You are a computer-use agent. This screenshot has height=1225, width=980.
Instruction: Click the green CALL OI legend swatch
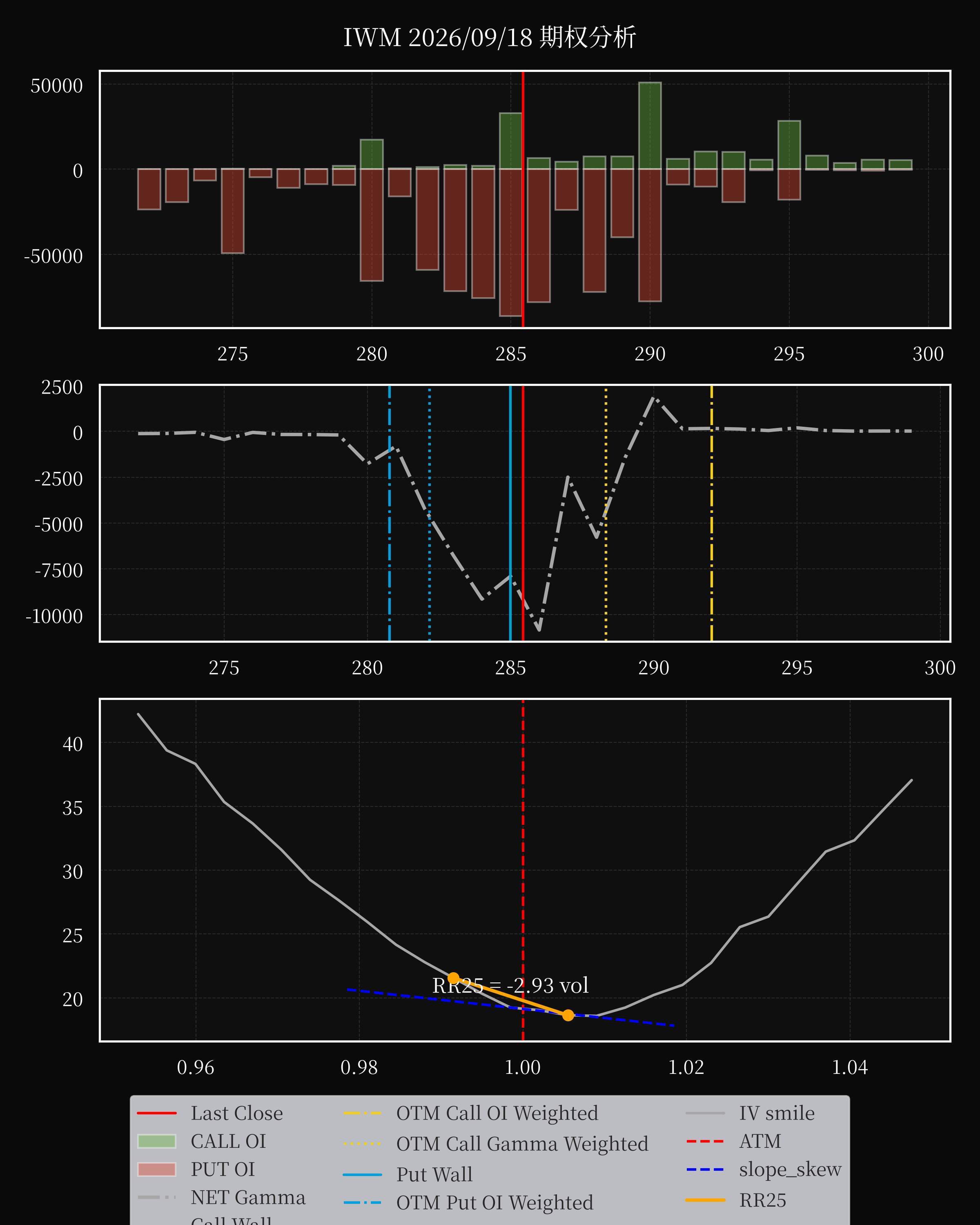[156, 1141]
